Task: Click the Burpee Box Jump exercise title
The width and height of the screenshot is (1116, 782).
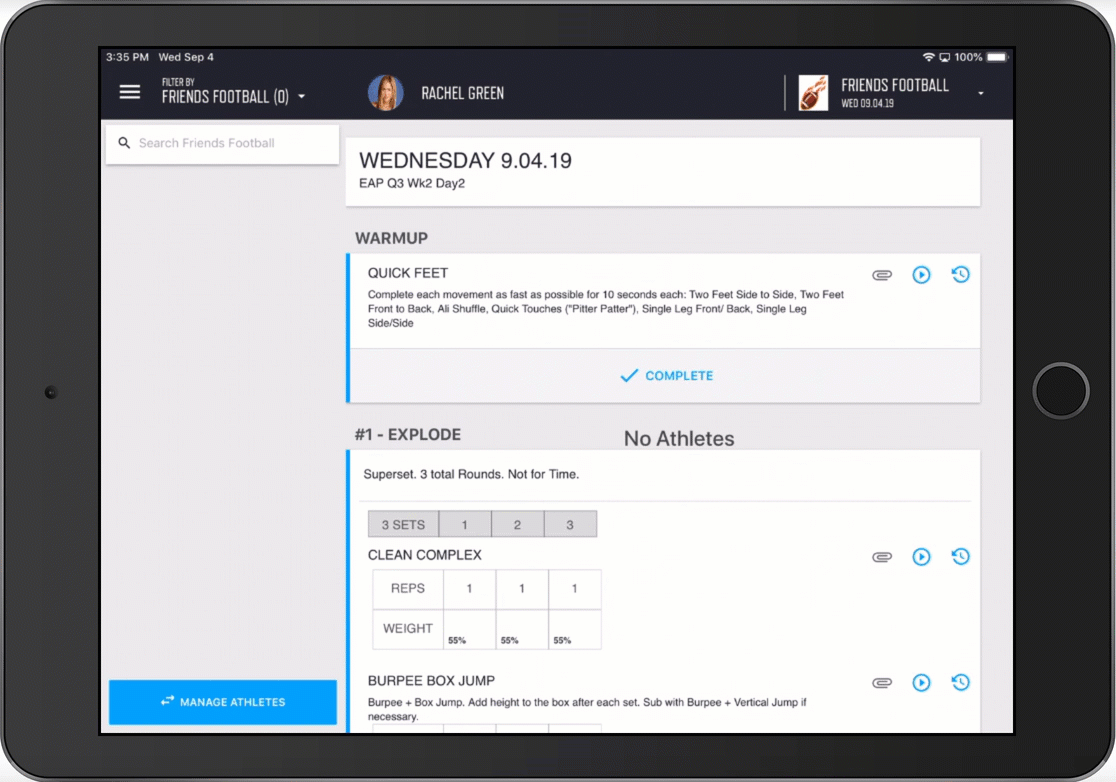Action: tap(431, 681)
